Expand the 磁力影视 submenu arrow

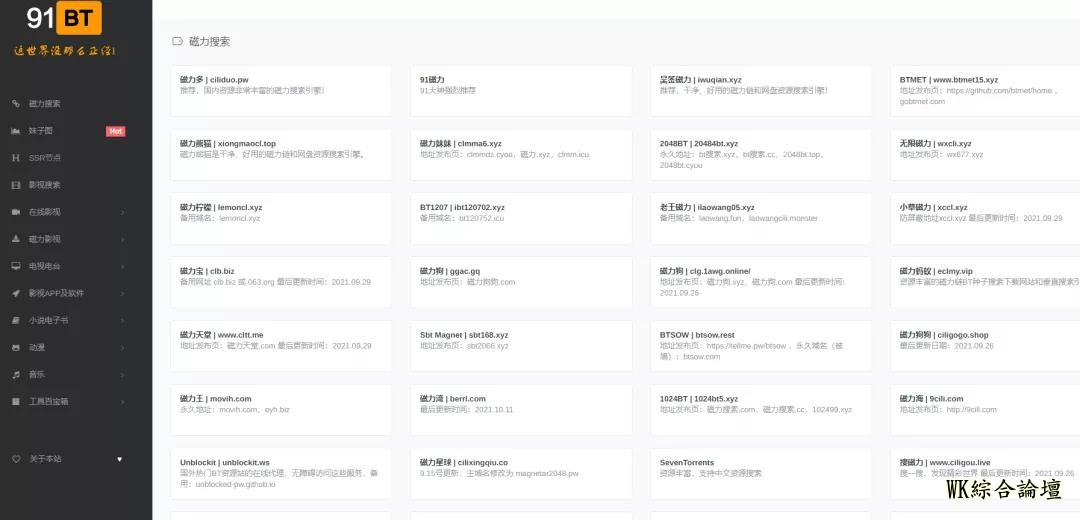pos(123,239)
